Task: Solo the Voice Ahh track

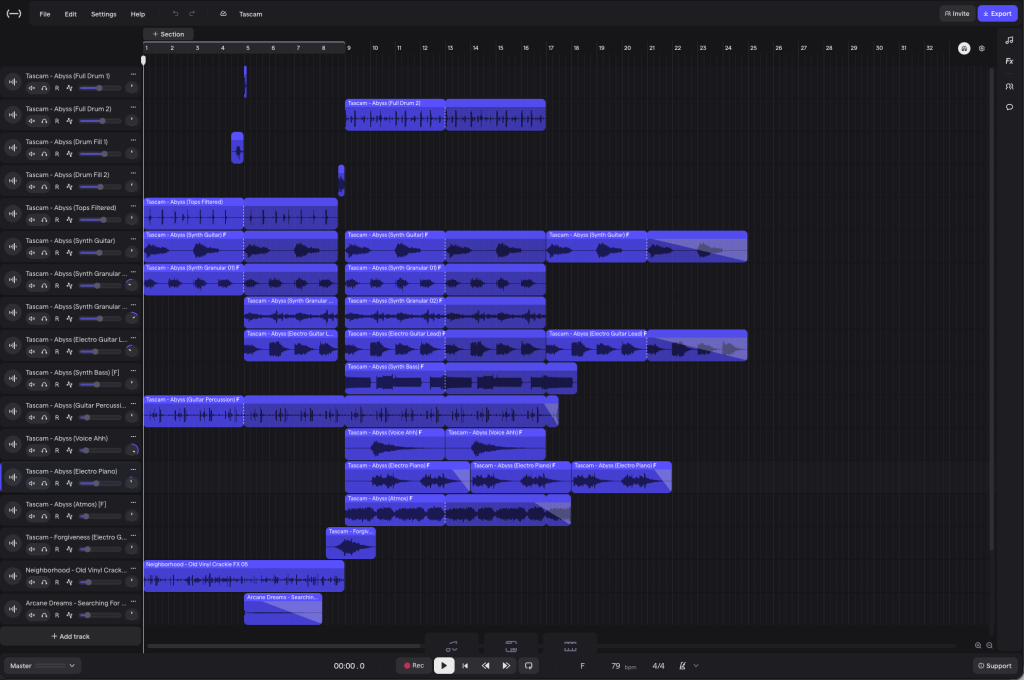Action: coord(44,451)
